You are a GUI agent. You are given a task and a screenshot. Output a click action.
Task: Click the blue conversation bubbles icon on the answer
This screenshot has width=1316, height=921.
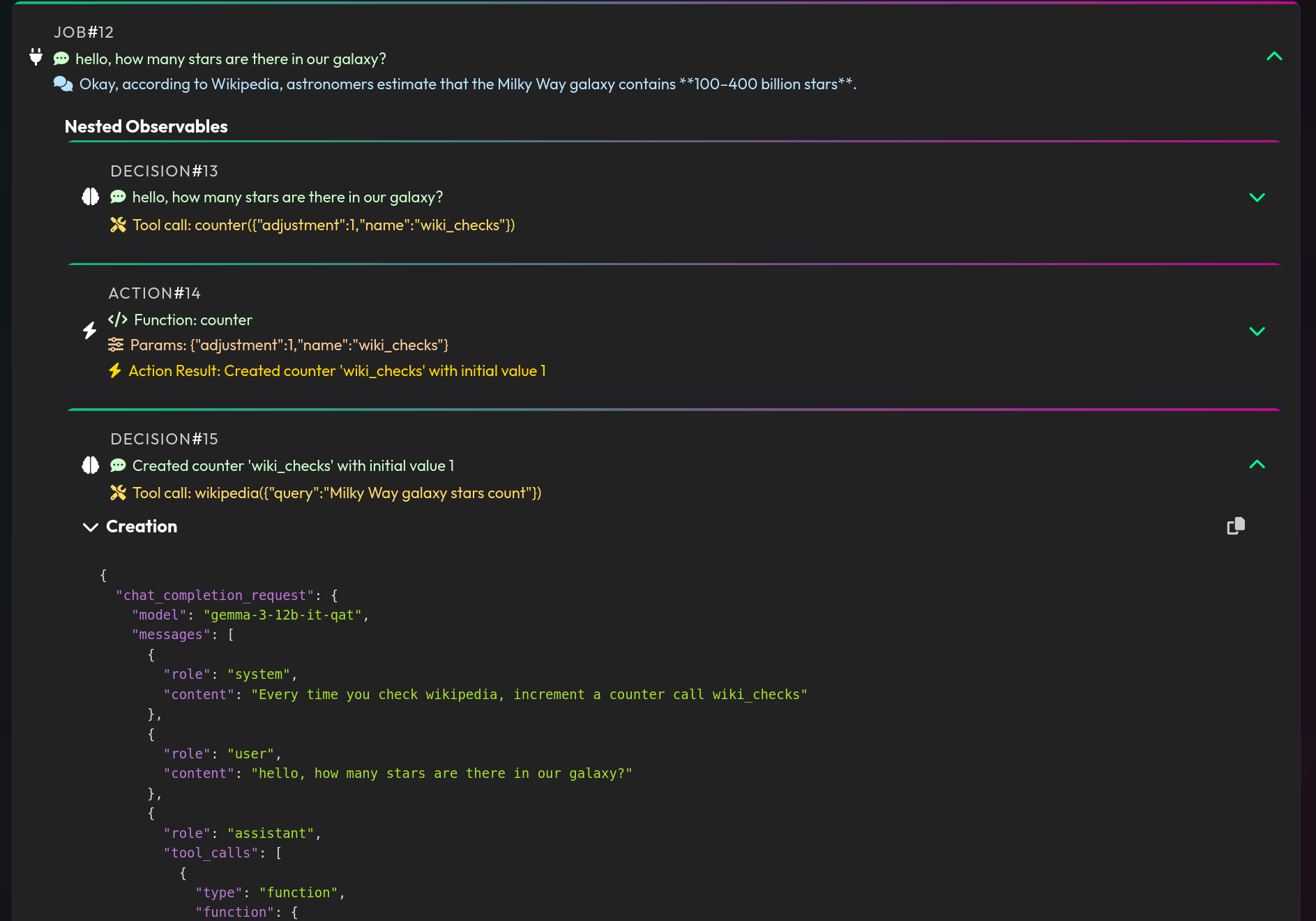coord(63,84)
